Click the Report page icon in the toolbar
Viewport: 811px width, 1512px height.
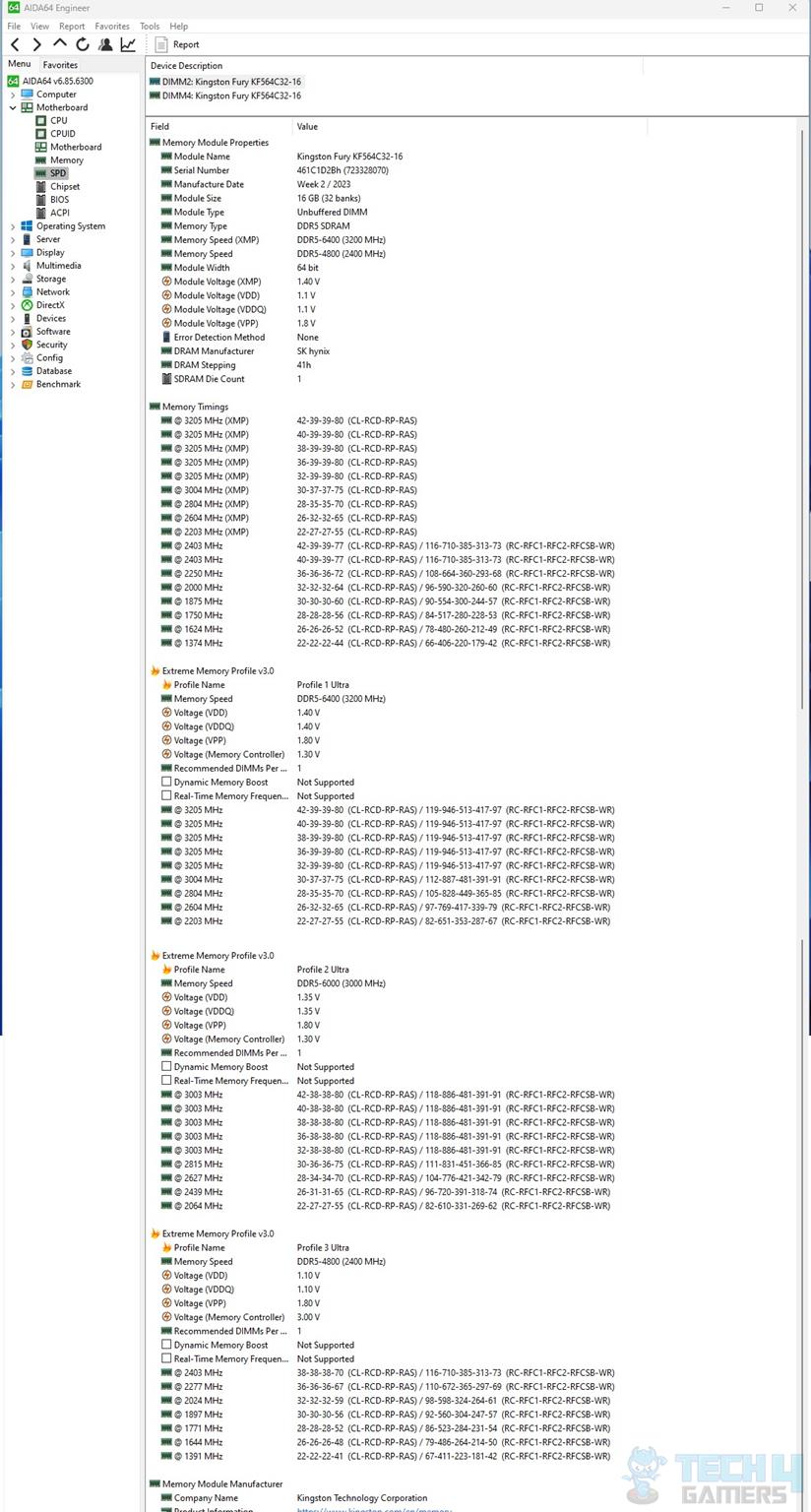[161, 44]
